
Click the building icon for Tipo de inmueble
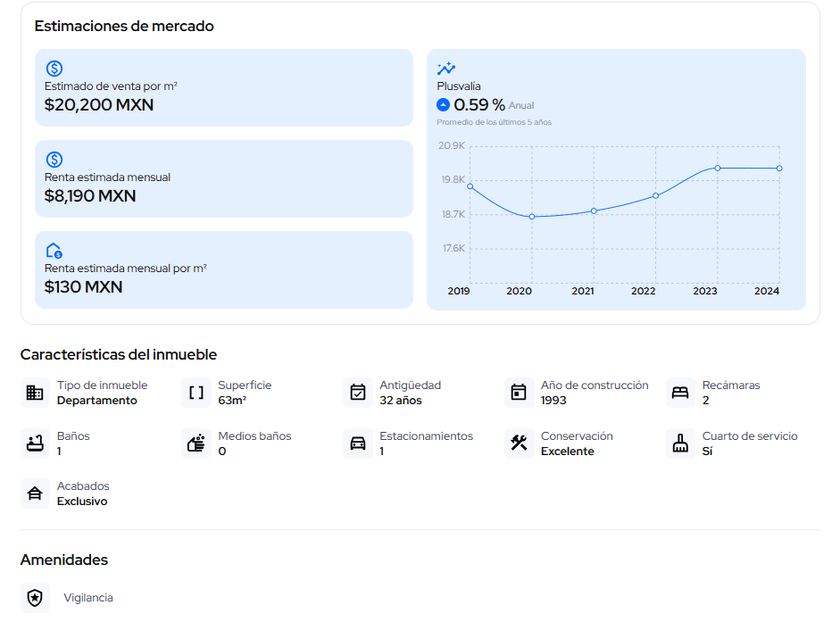(35, 393)
